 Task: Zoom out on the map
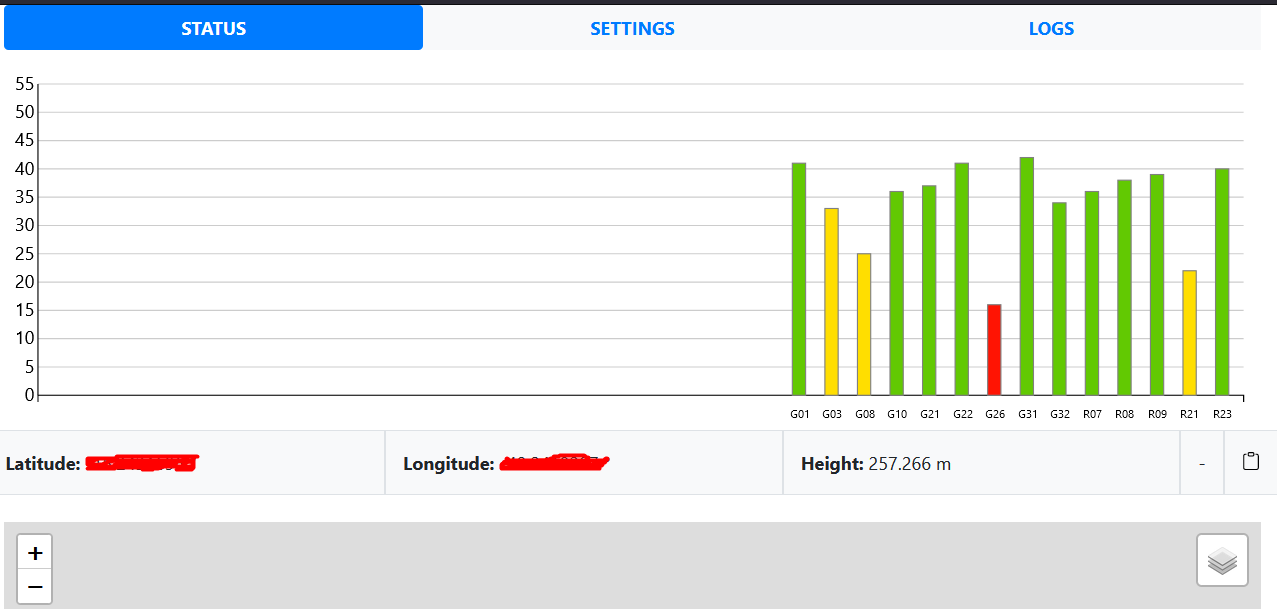point(35,586)
